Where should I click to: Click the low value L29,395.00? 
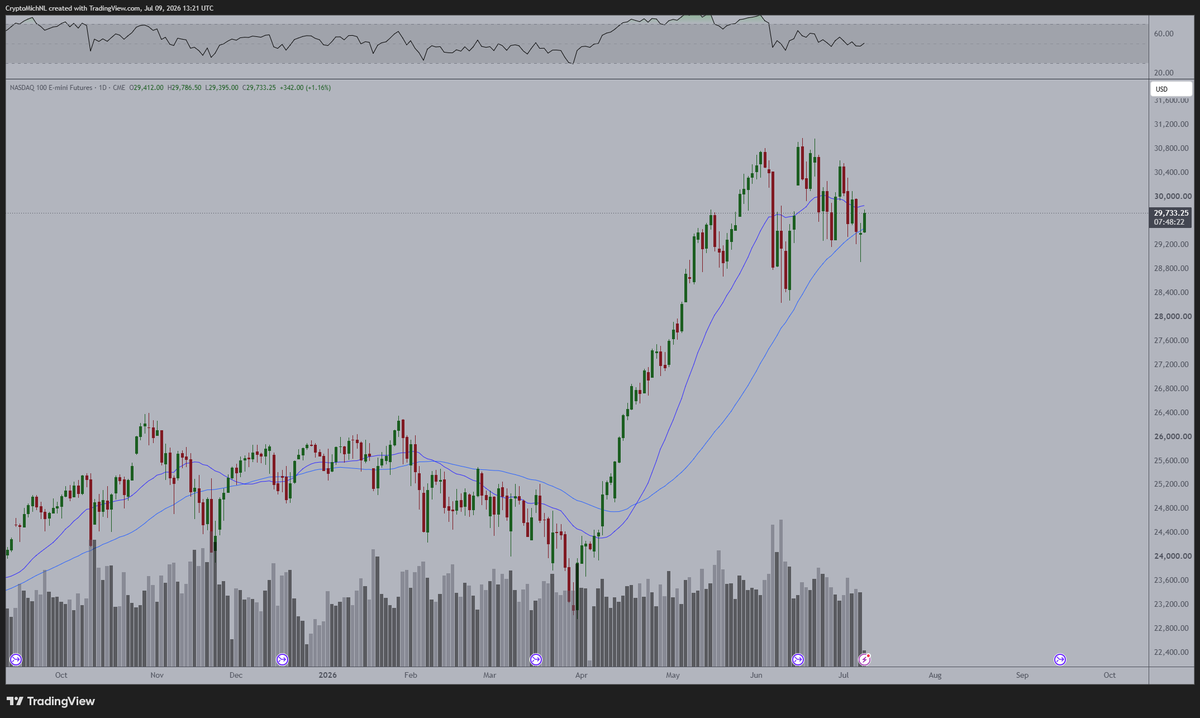223,88
